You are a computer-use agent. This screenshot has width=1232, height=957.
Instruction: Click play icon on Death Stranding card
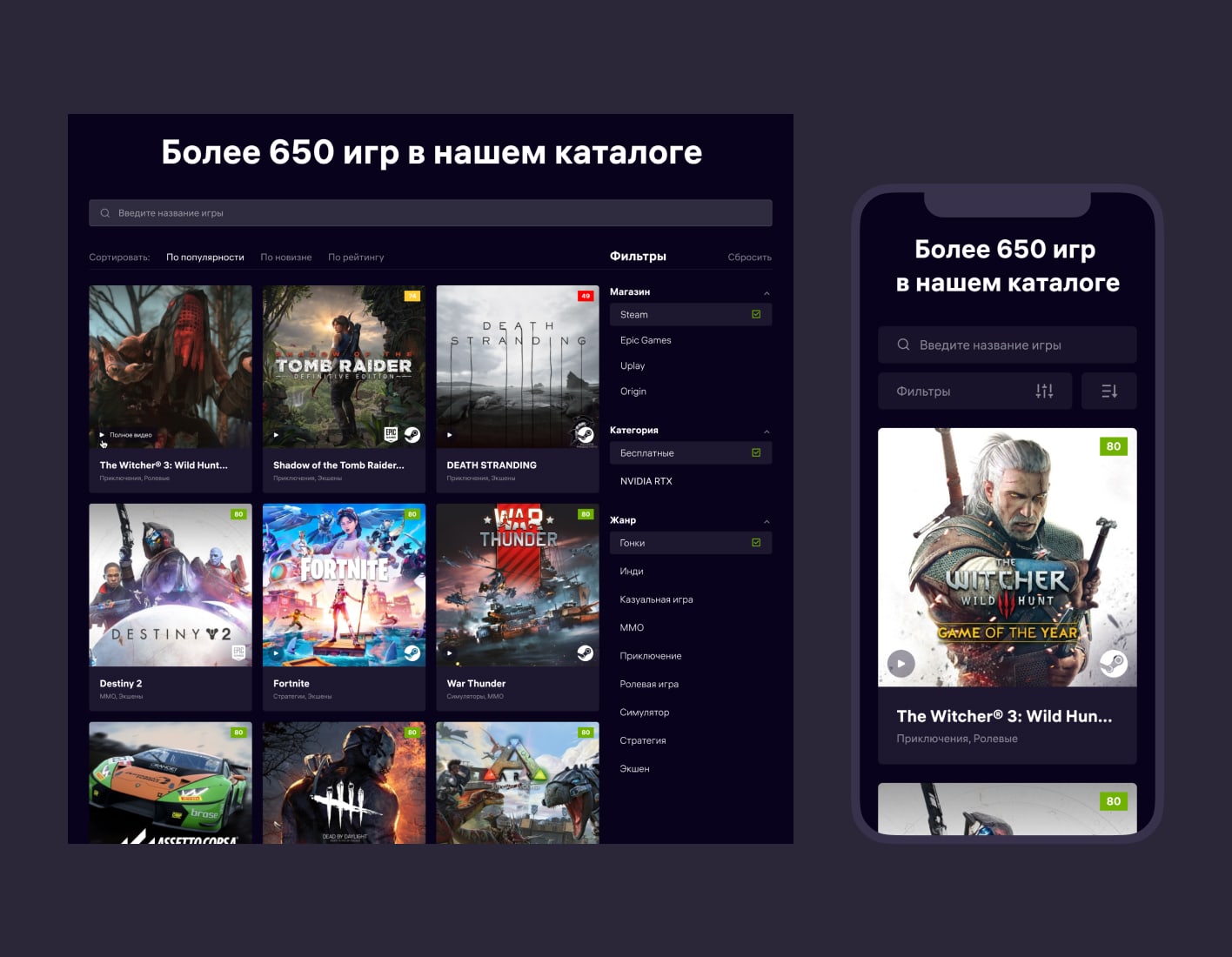[x=450, y=435]
